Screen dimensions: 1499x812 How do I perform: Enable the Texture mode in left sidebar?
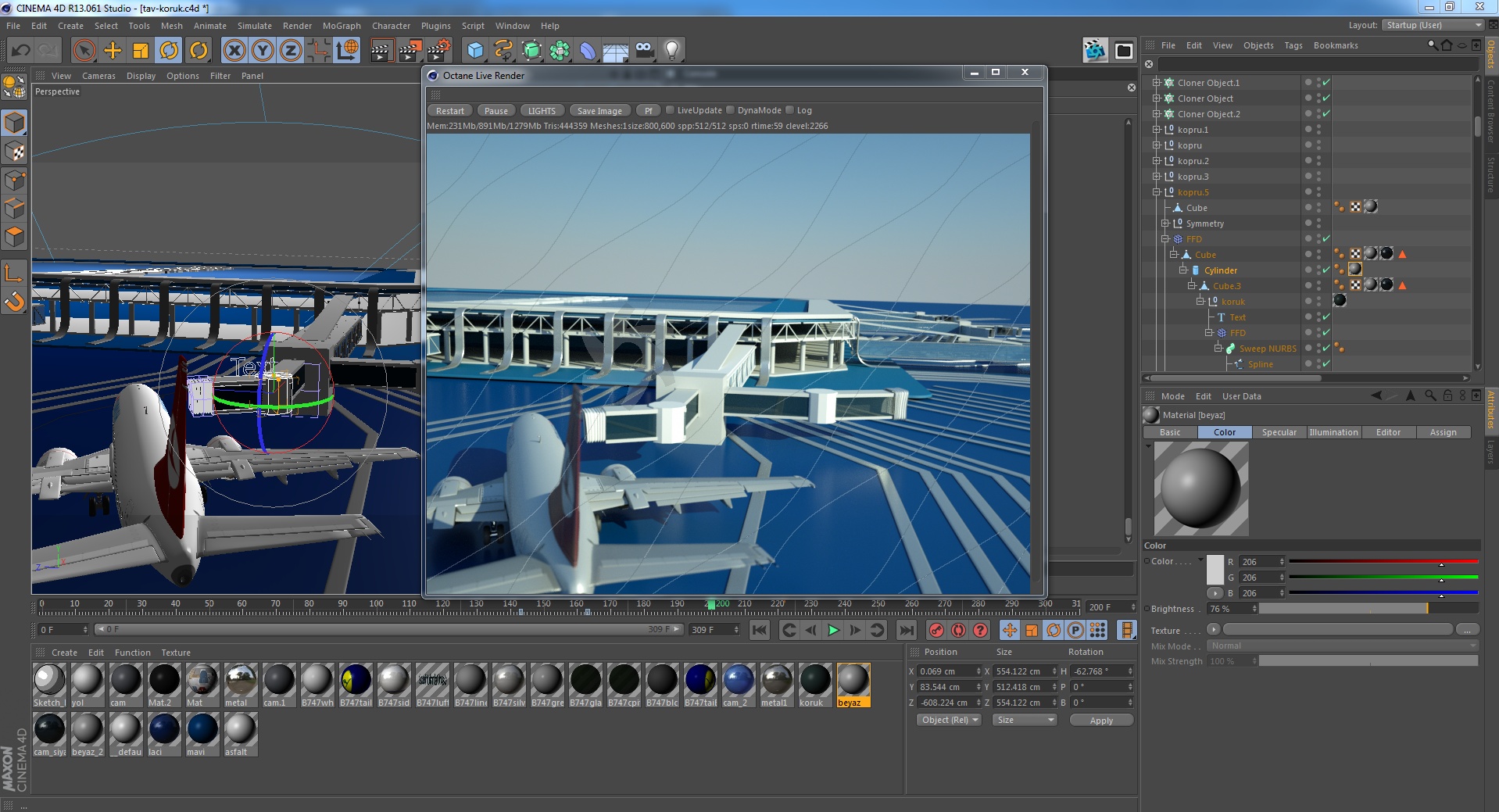(15, 152)
